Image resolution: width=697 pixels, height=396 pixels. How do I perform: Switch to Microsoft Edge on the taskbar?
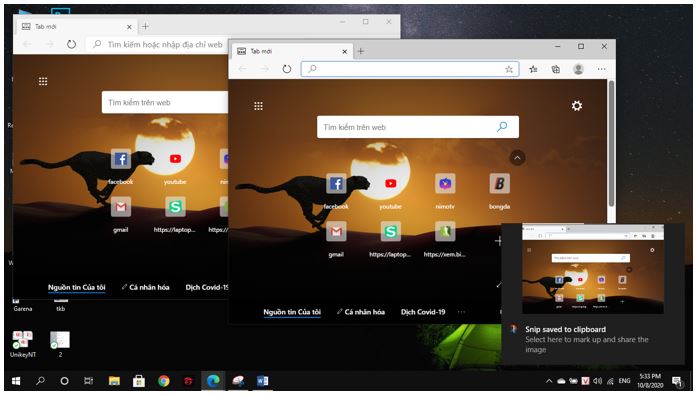click(213, 381)
